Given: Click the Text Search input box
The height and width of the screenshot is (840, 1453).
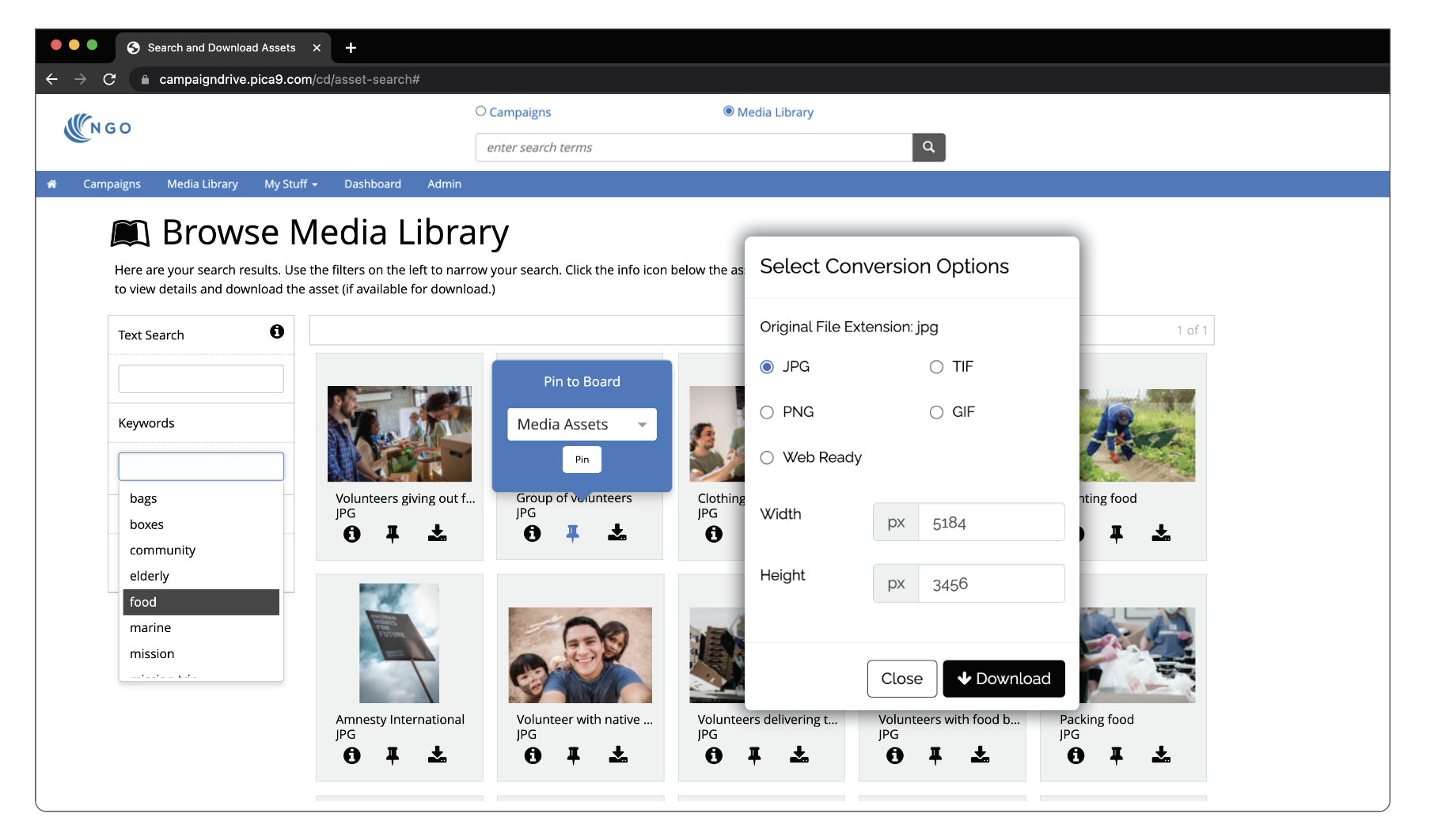Looking at the screenshot, I should click(201, 379).
